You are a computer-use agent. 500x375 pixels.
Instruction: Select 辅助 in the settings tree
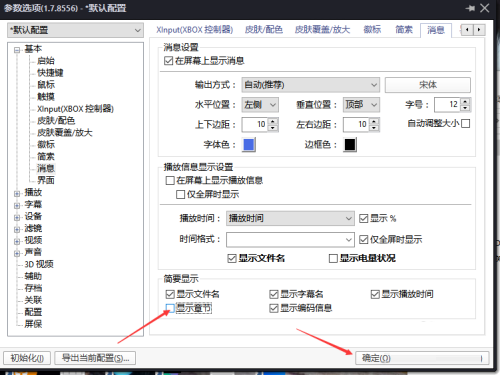(33, 276)
